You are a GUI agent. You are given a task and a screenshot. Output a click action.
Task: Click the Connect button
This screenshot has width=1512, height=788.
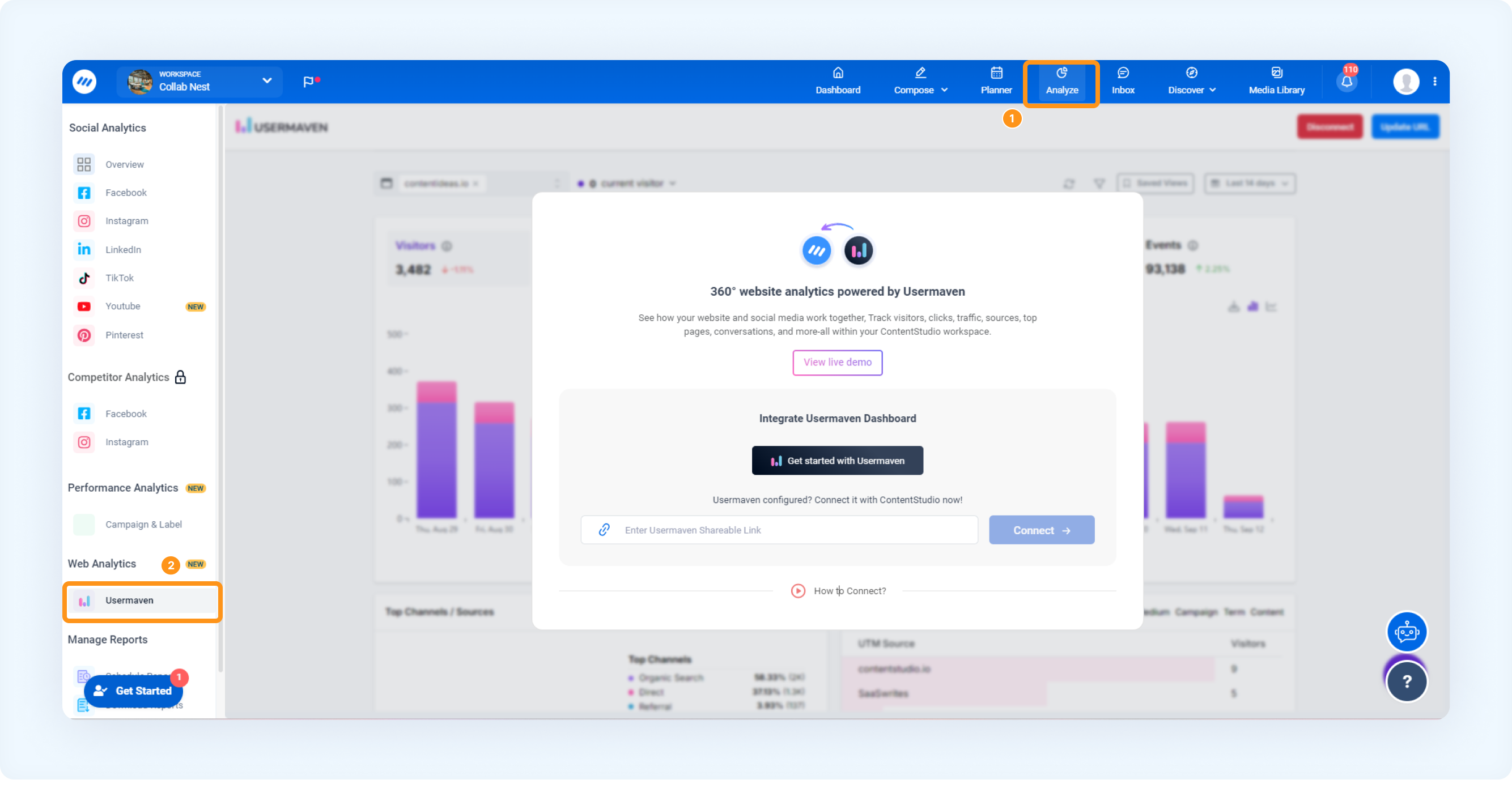[x=1041, y=530]
